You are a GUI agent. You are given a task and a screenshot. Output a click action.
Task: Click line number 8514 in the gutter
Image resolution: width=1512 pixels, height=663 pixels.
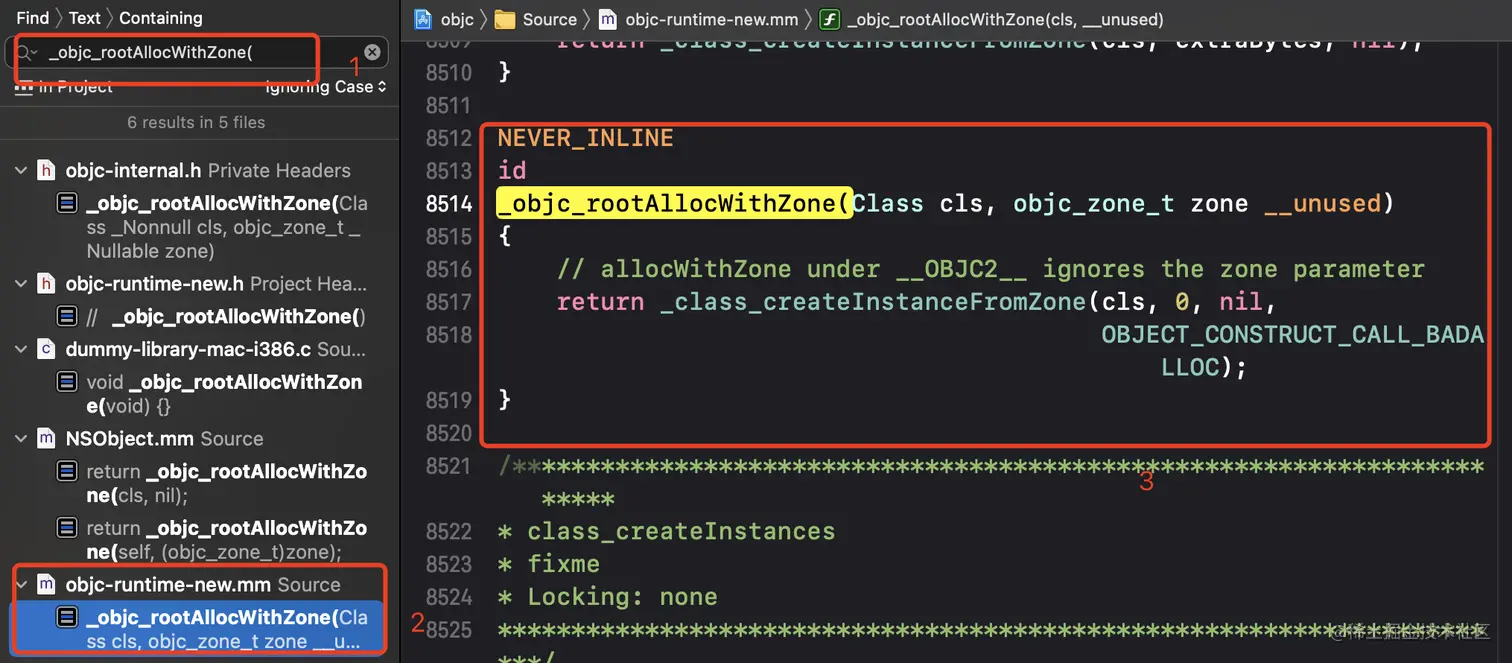[448, 204]
